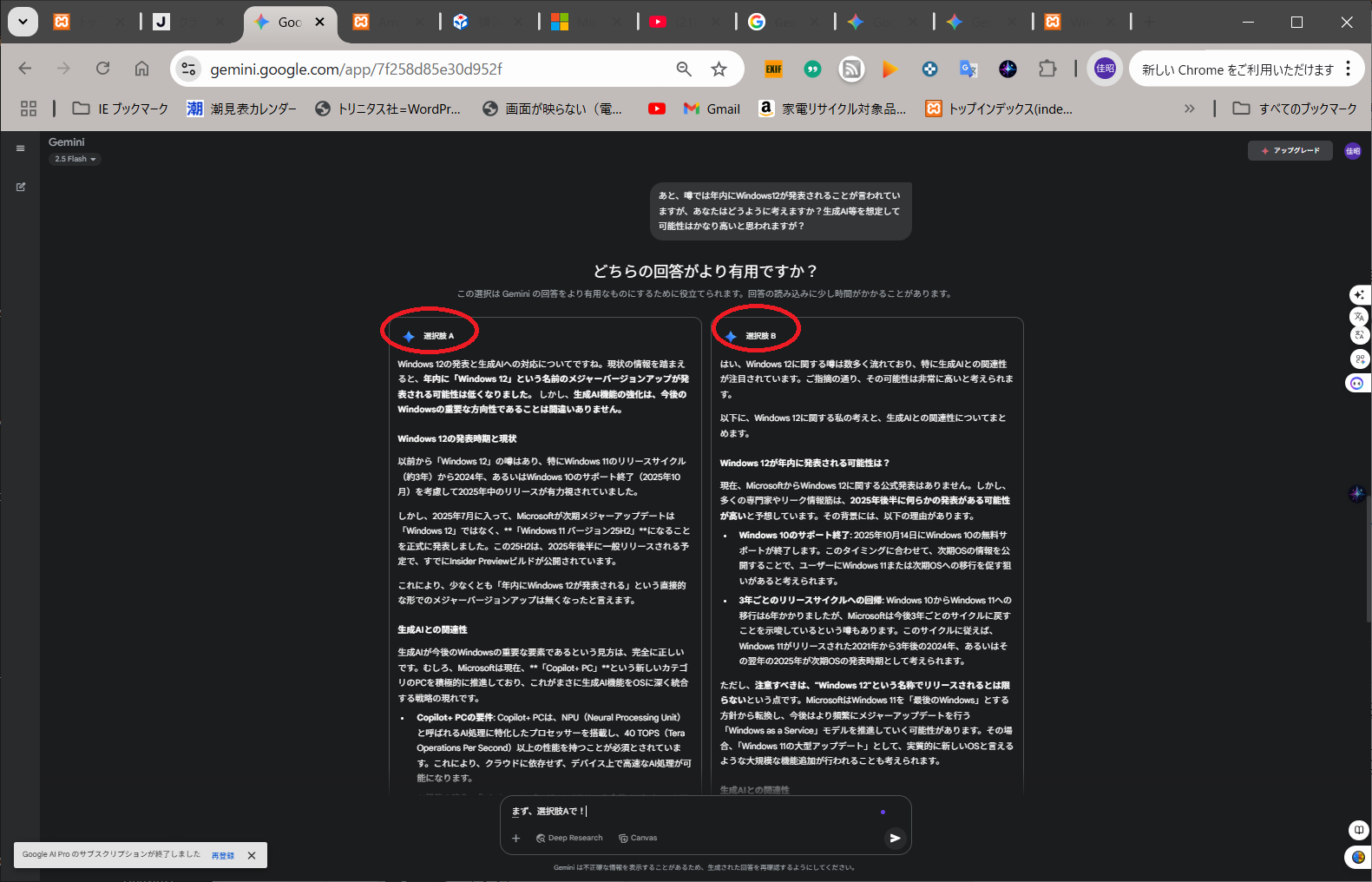Click the screen-translate floating side icon
1372x882 pixels.
coord(1359,335)
